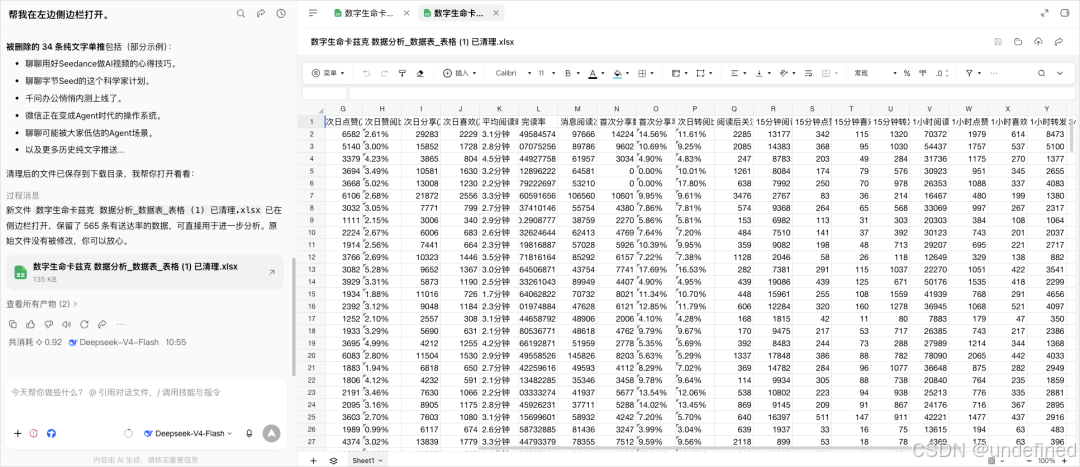The width and height of the screenshot is (1080, 467).
Task: Undo the last spreadsheet action
Action: click(x=366, y=73)
